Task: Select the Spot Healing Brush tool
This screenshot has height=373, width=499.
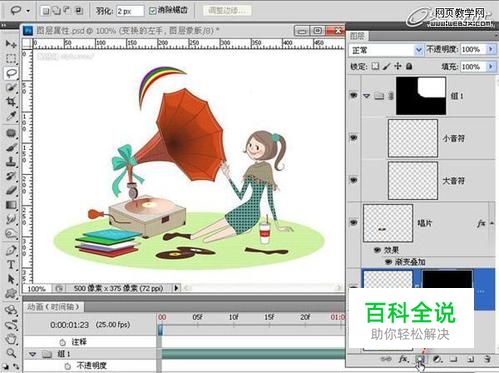Action: coord(11,133)
